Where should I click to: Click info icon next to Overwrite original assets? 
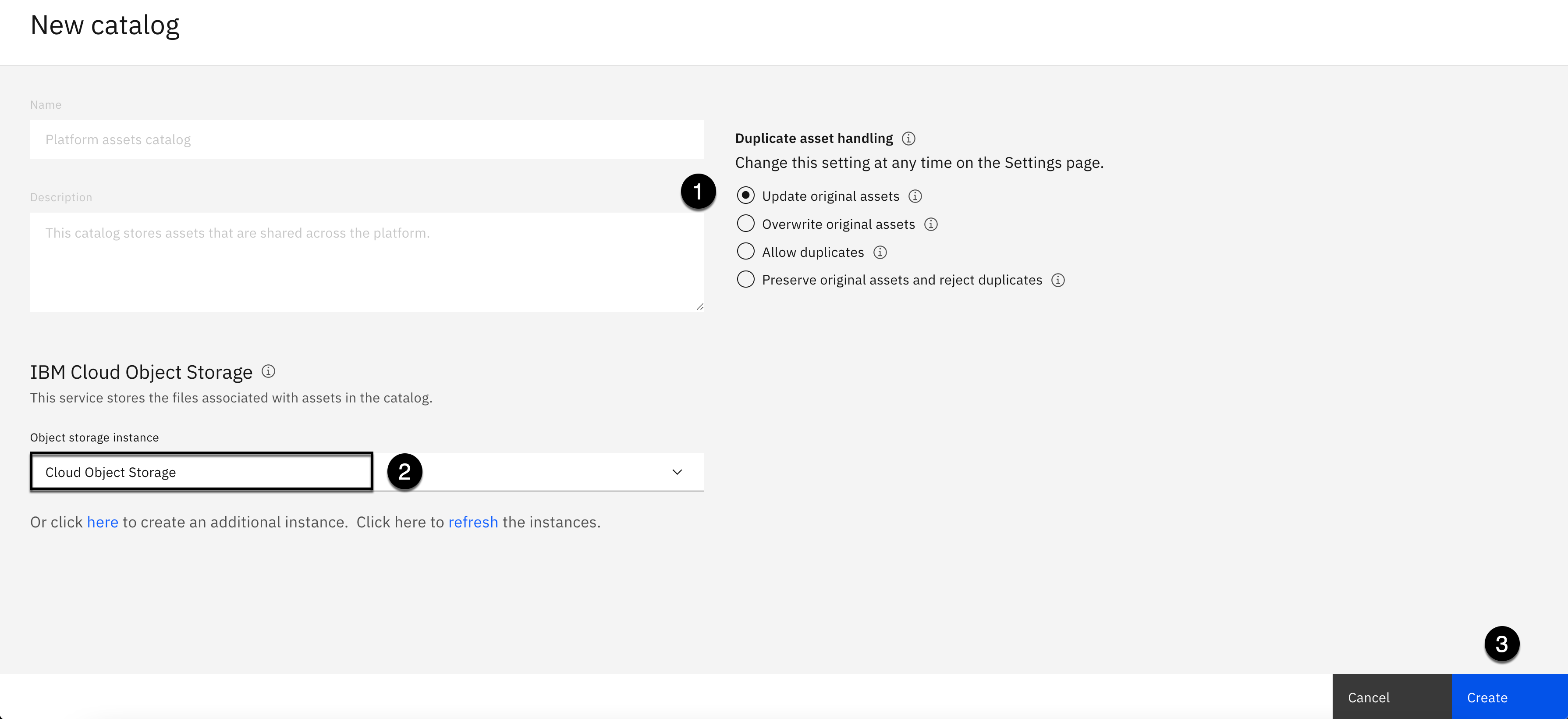pos(931,224)
